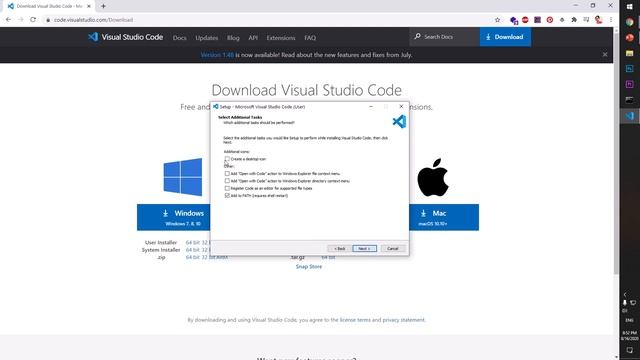640x360 pixels.
Task: Click the blue Download button in site header
Action: [505, 37]
